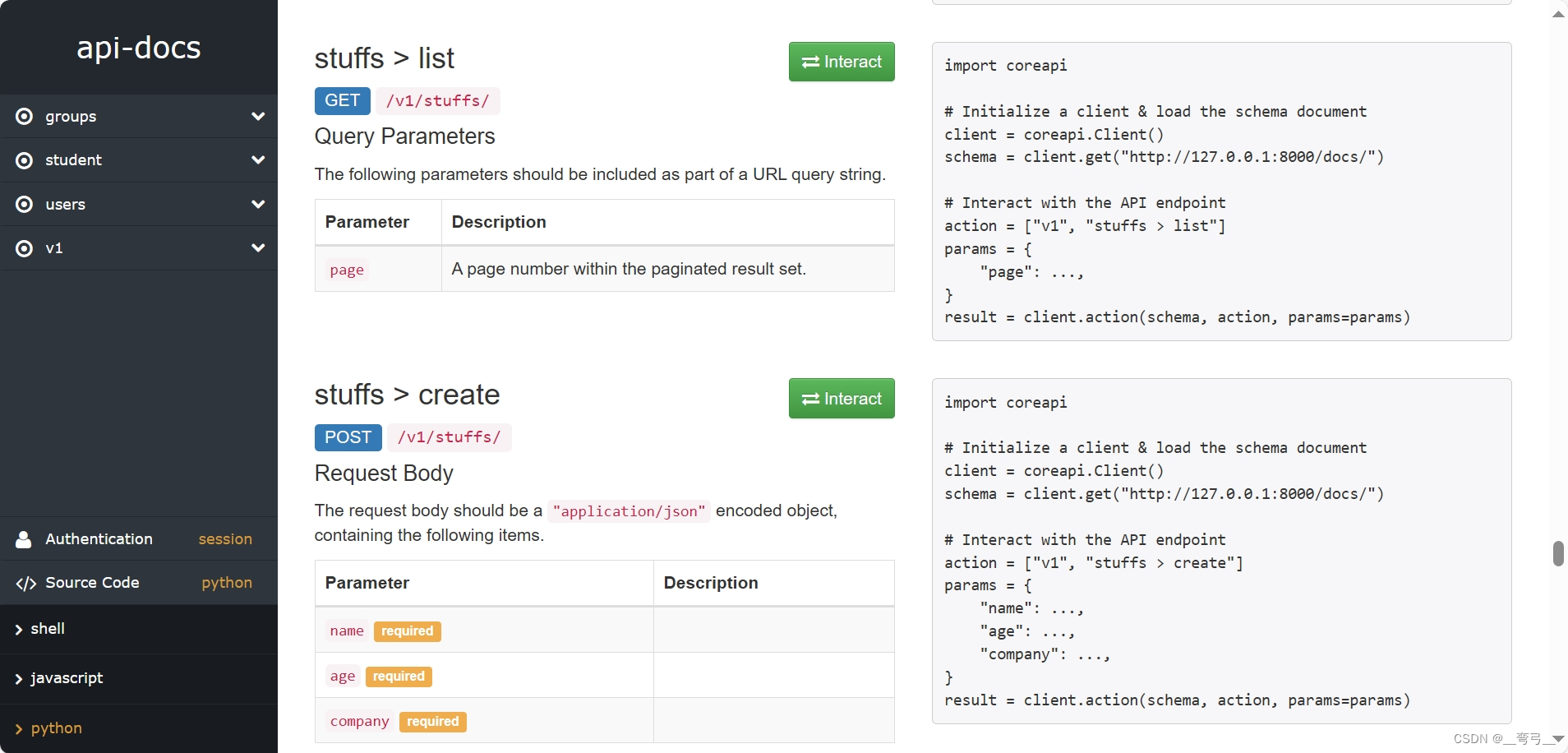Viewport: 1568px width, 753px height.
Task: Click the page scrollbar thumb
Action: (x=1557, y=553)
